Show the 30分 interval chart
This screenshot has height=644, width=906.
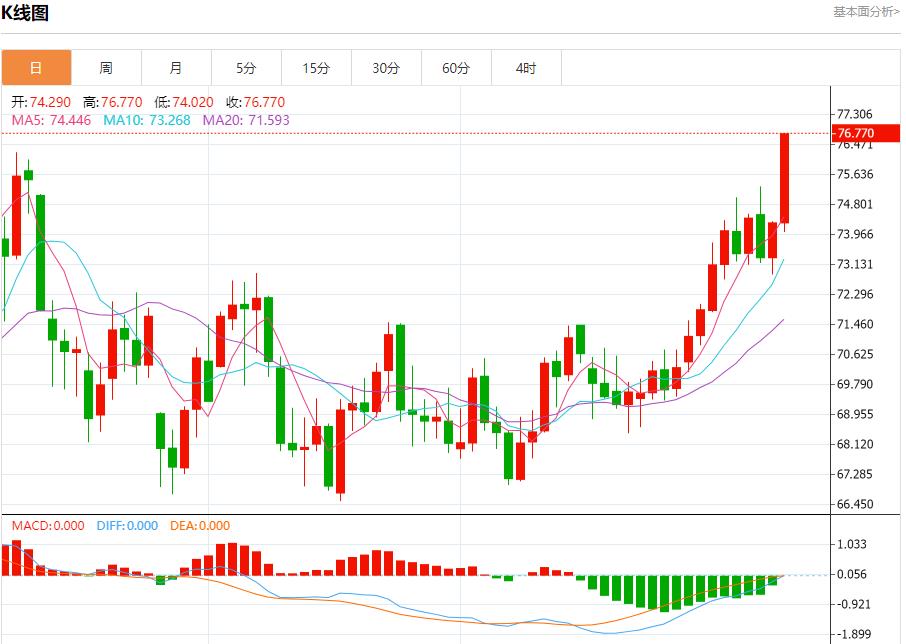click(x=386, y=68)
